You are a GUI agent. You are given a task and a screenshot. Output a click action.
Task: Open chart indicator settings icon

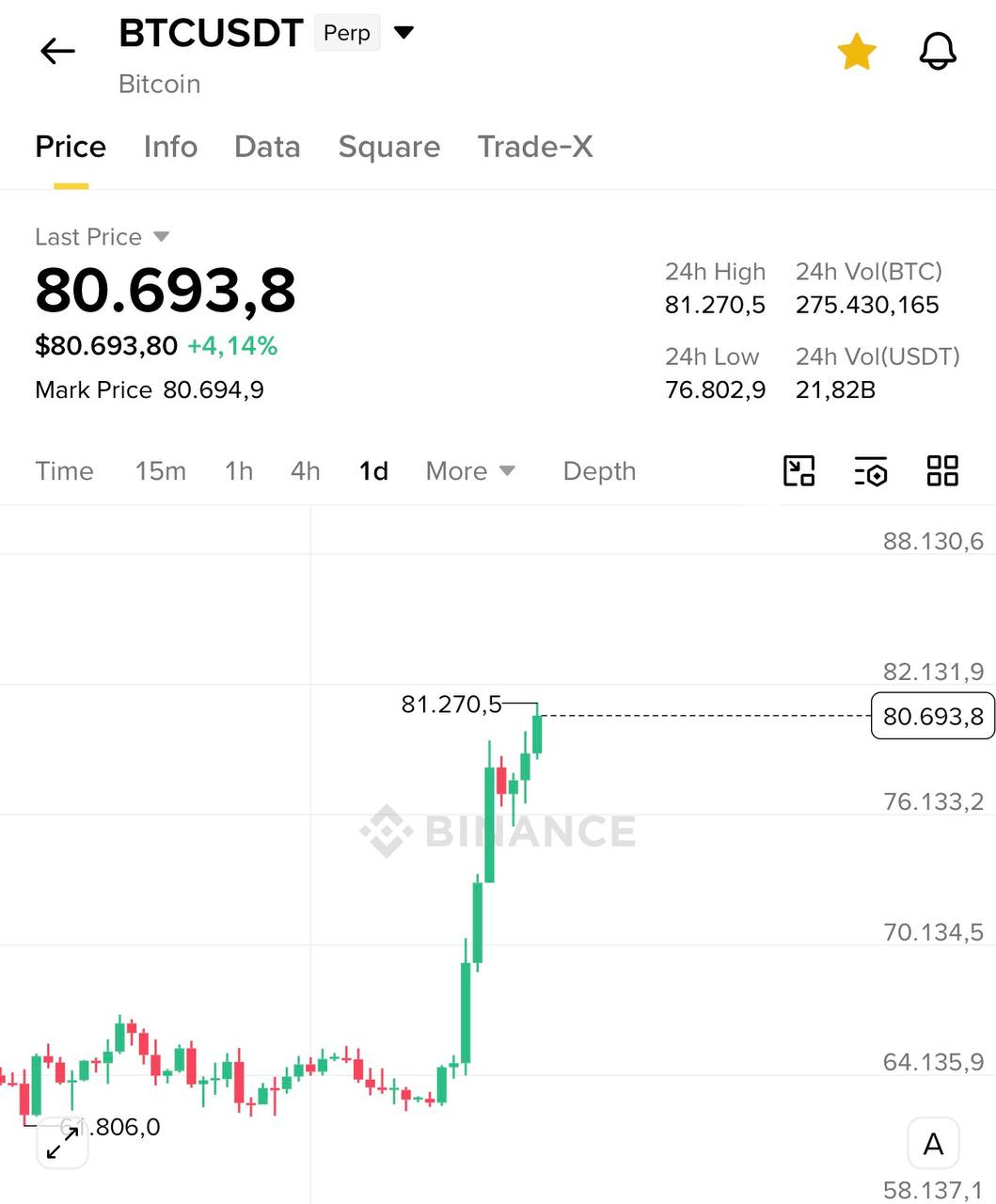(x=871, y=471)
